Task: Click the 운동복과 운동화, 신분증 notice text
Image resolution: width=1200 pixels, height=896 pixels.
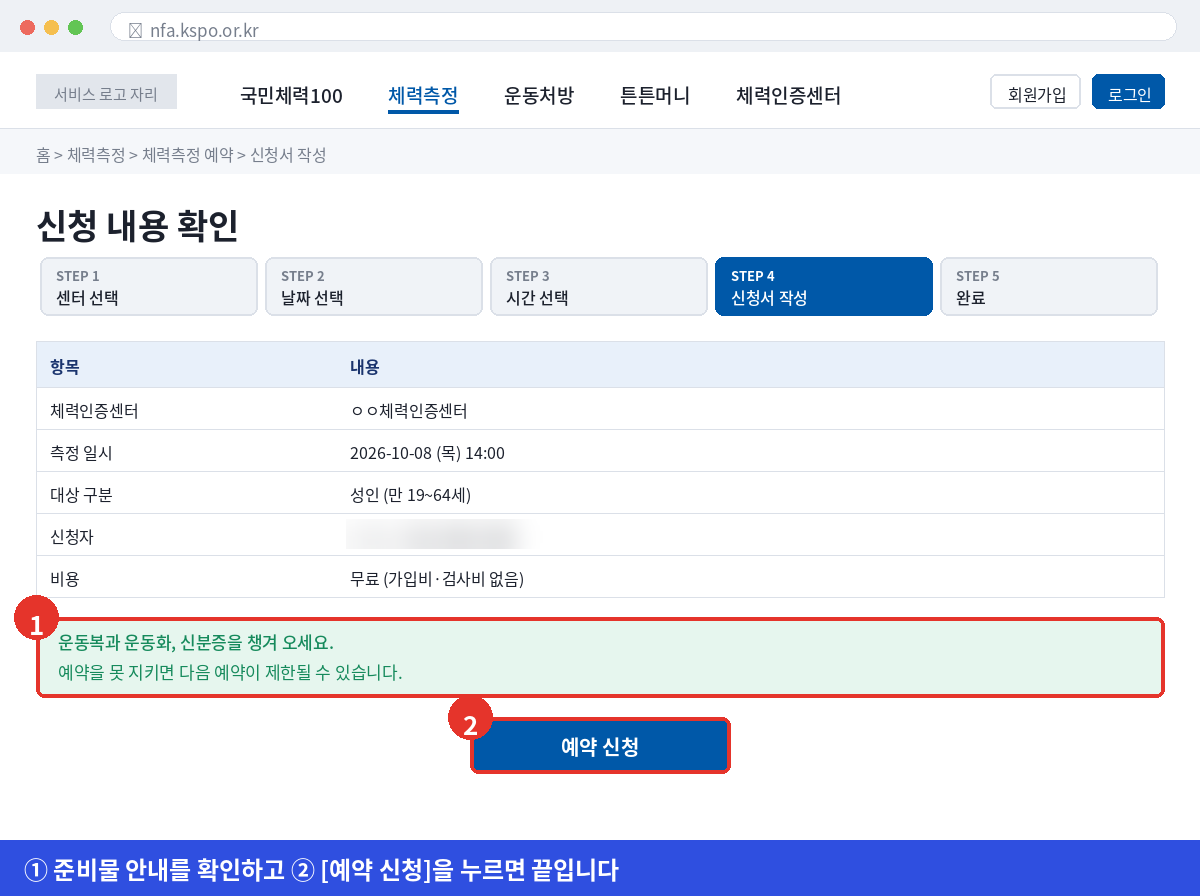Action: (x=196, y=642)
